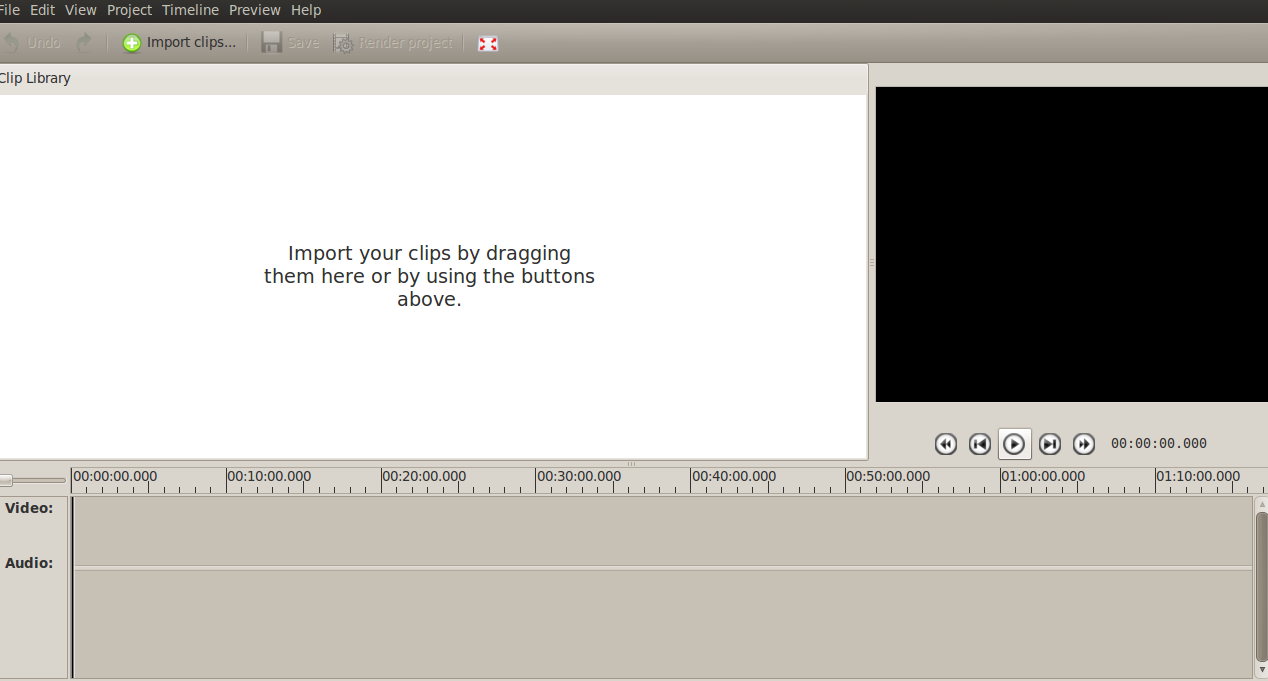Open the View menu
1268x681 pixels.
[x=81, y=10]
